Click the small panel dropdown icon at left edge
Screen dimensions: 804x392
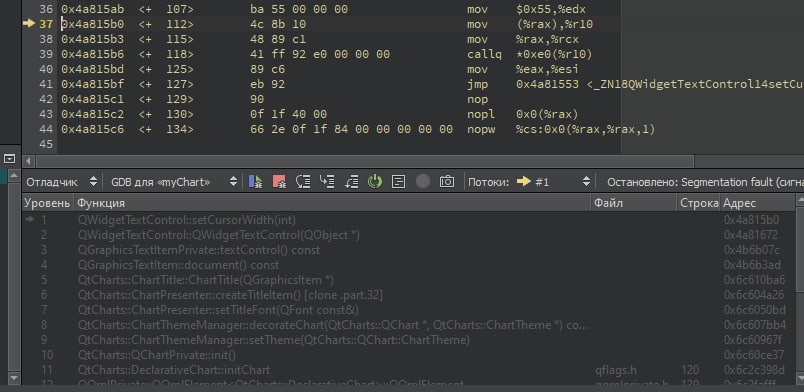(10, 159)
